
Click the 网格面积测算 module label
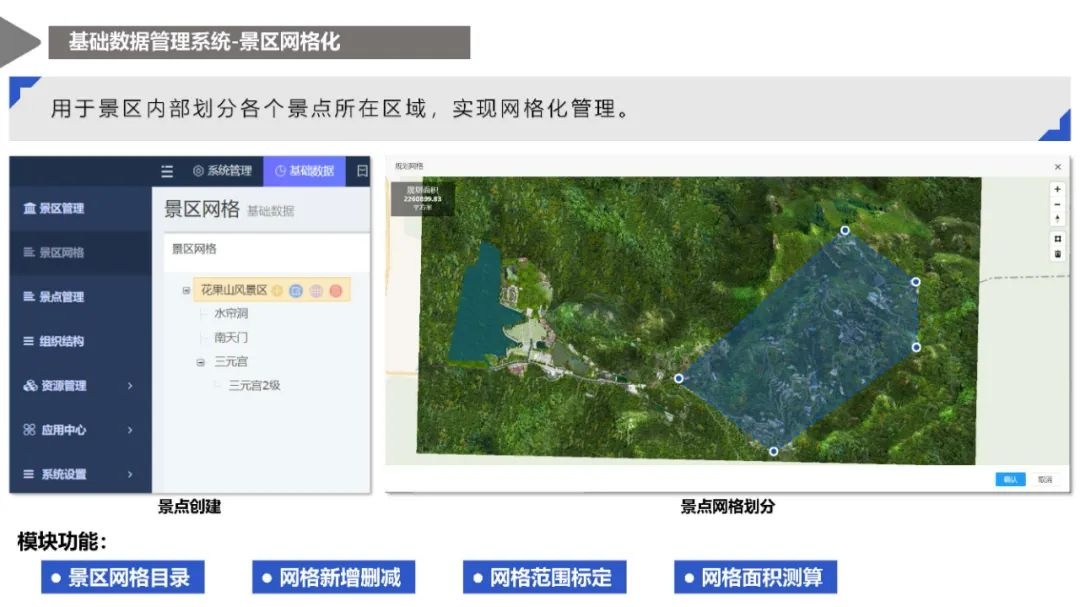pyautogui.click(x=756, y=577)
